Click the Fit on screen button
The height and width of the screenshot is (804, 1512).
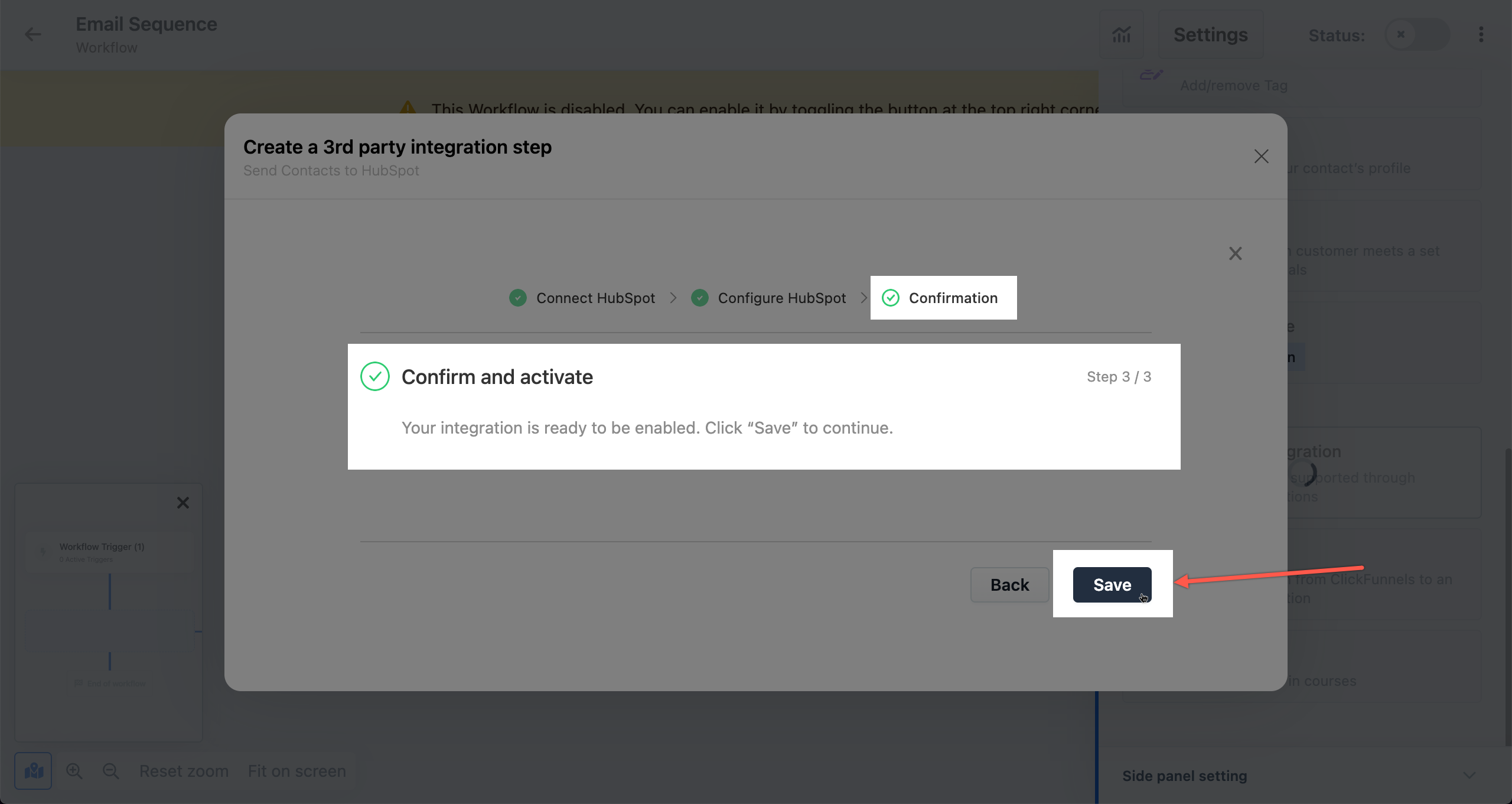coord(297,770)
